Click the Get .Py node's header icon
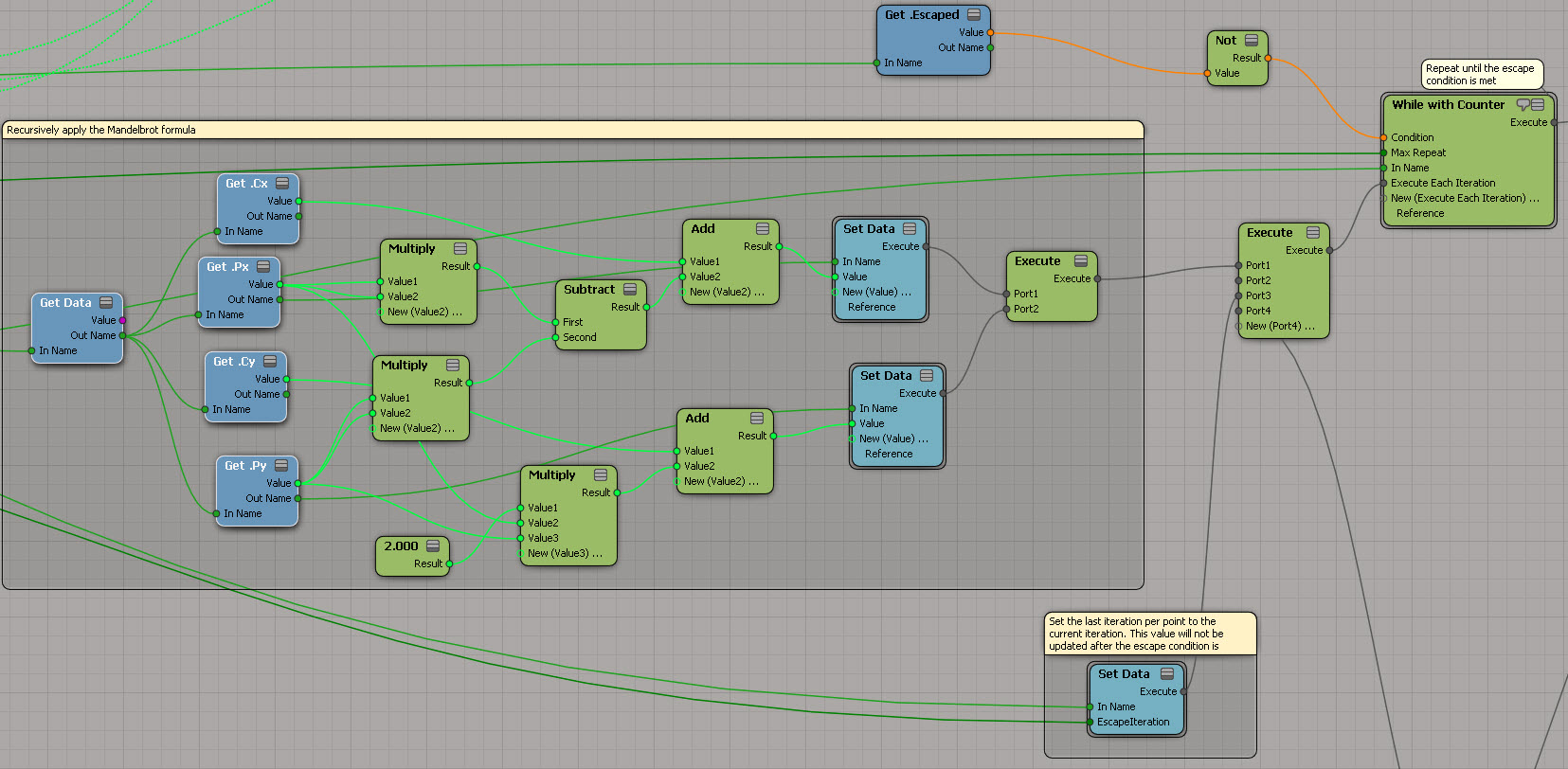Image resolution: width=1568 pixels, height=769 pixels. [x=281, y=466]
